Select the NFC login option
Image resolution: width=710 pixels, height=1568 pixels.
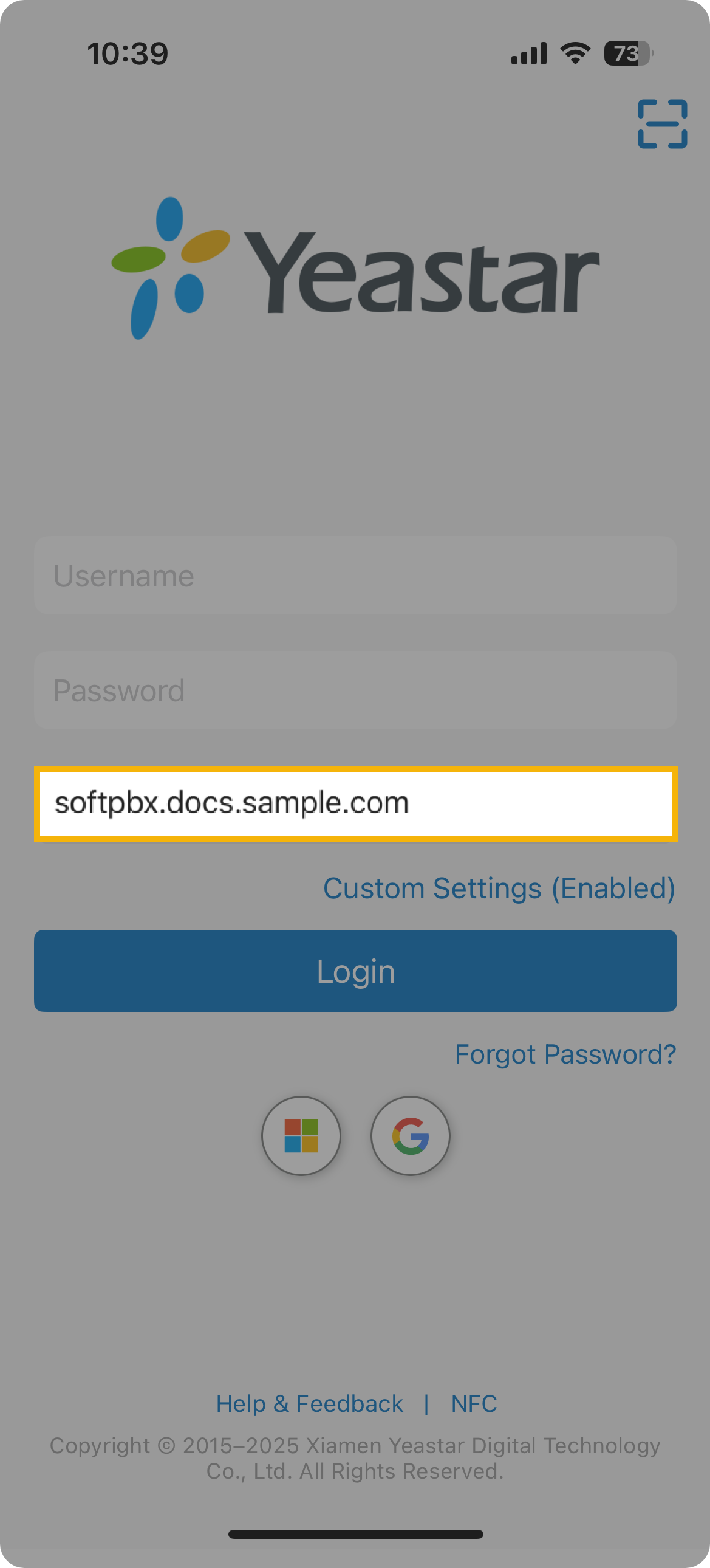(x=474, y=1403)
